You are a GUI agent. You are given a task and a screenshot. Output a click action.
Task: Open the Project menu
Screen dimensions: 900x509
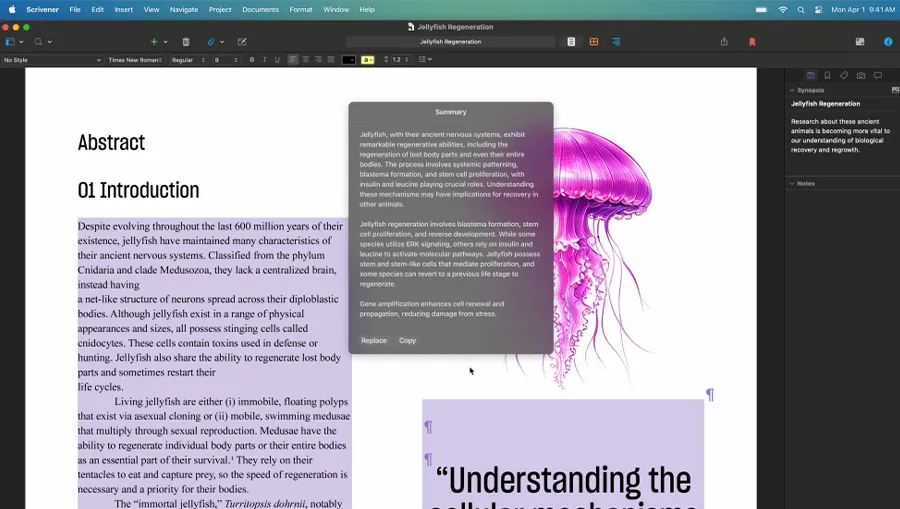pyautogui.click(x=220, y=10)
